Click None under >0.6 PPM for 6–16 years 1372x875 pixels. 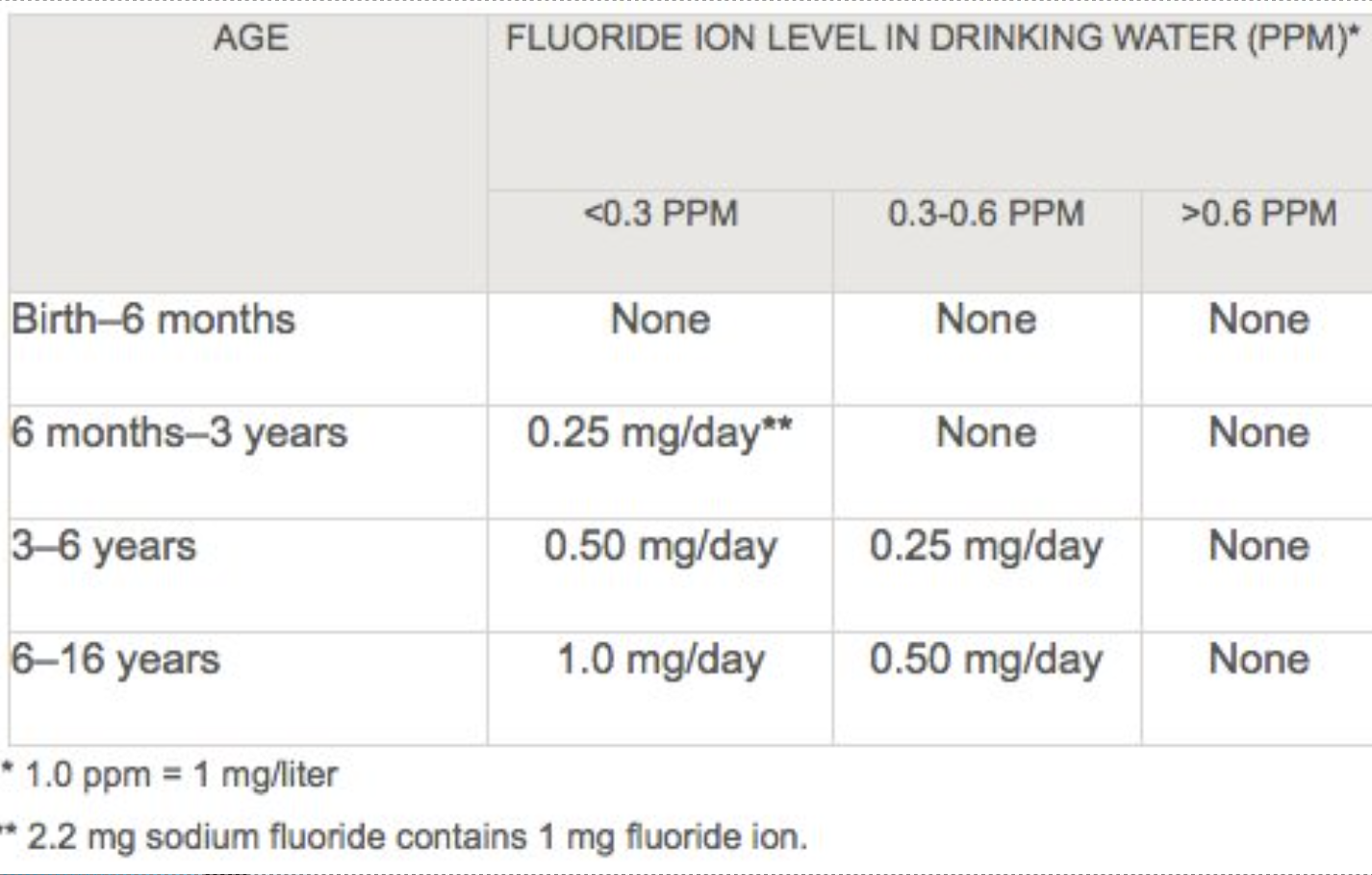1258,660
